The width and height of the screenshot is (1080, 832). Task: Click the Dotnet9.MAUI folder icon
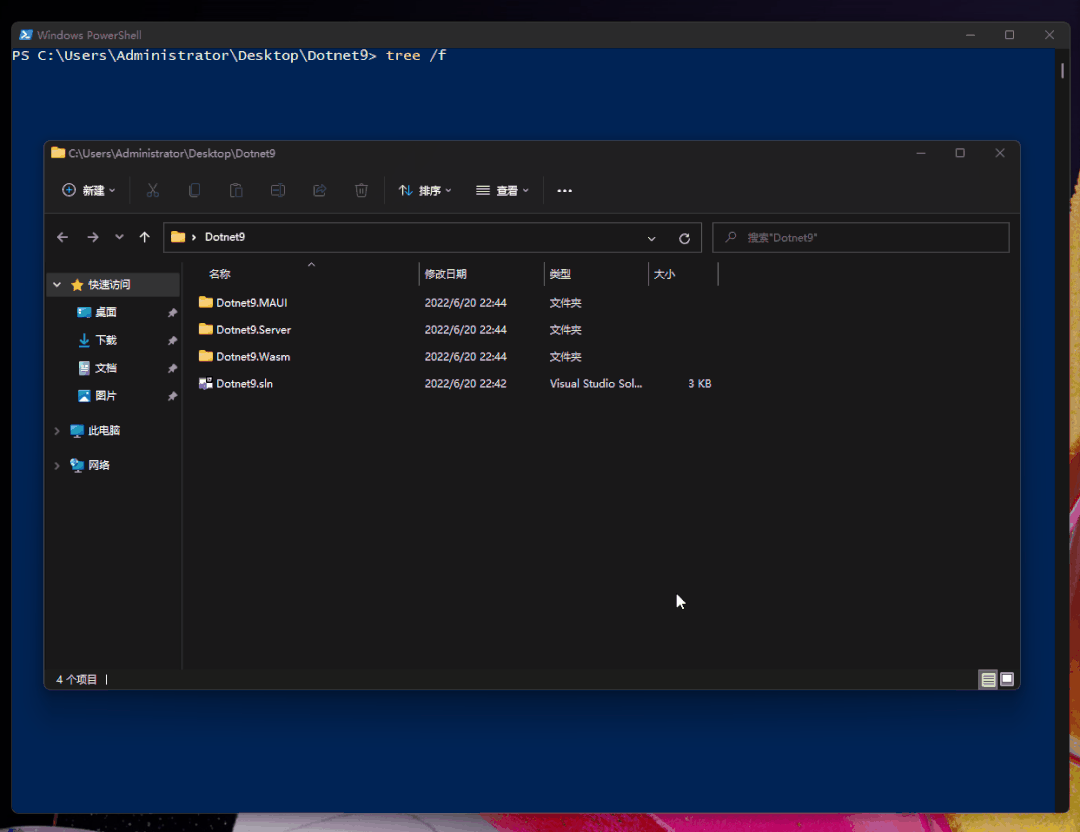click(205, 302)
